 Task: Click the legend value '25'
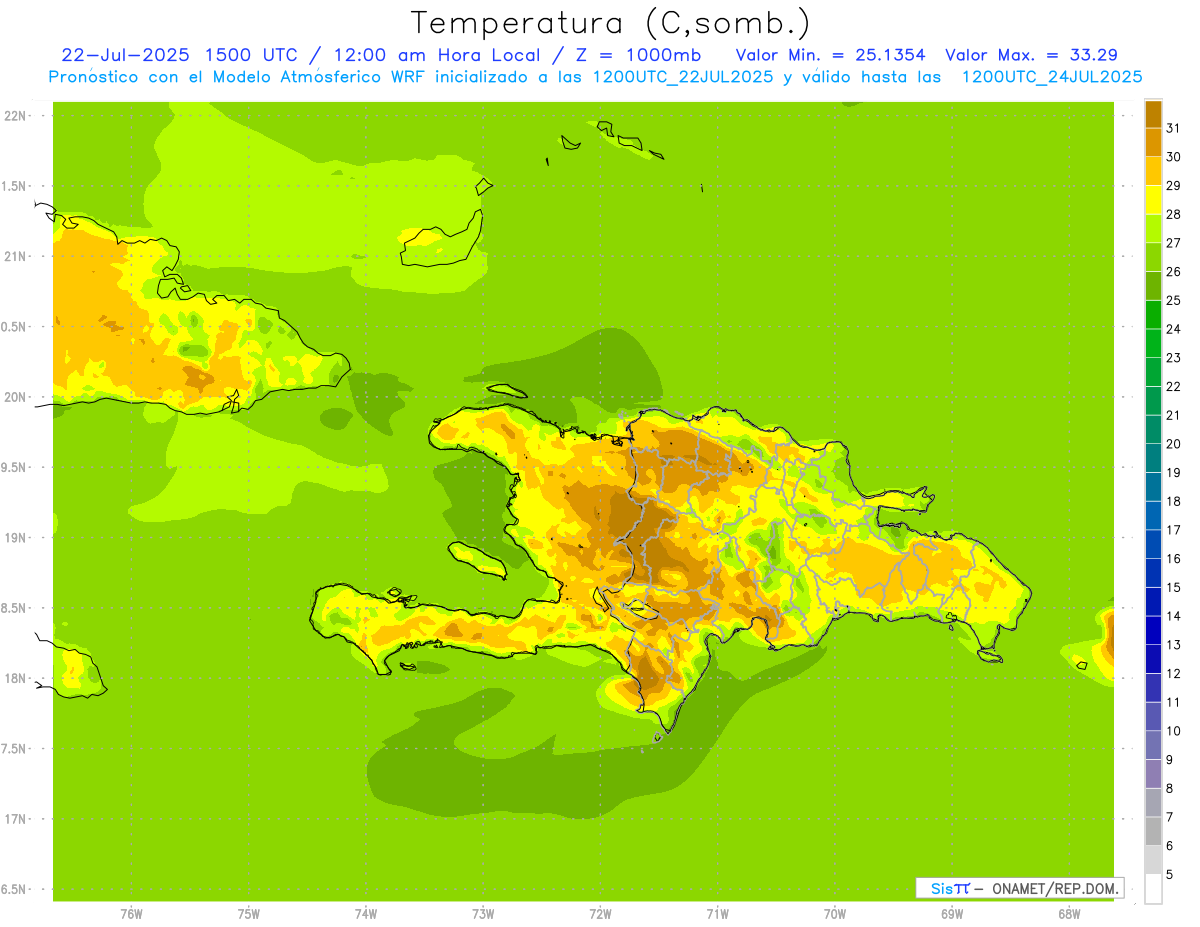1173,300
